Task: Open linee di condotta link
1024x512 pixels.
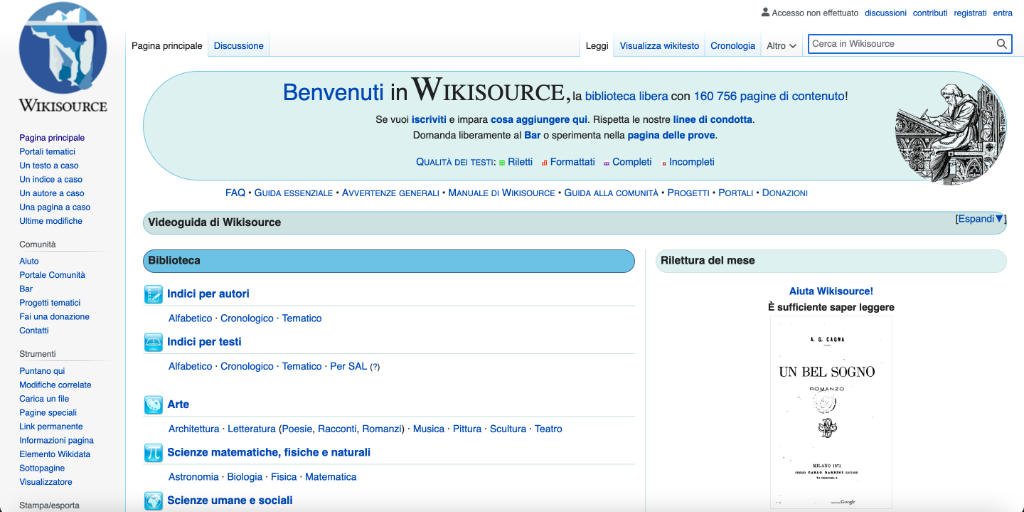Action: tap(713, 120)
